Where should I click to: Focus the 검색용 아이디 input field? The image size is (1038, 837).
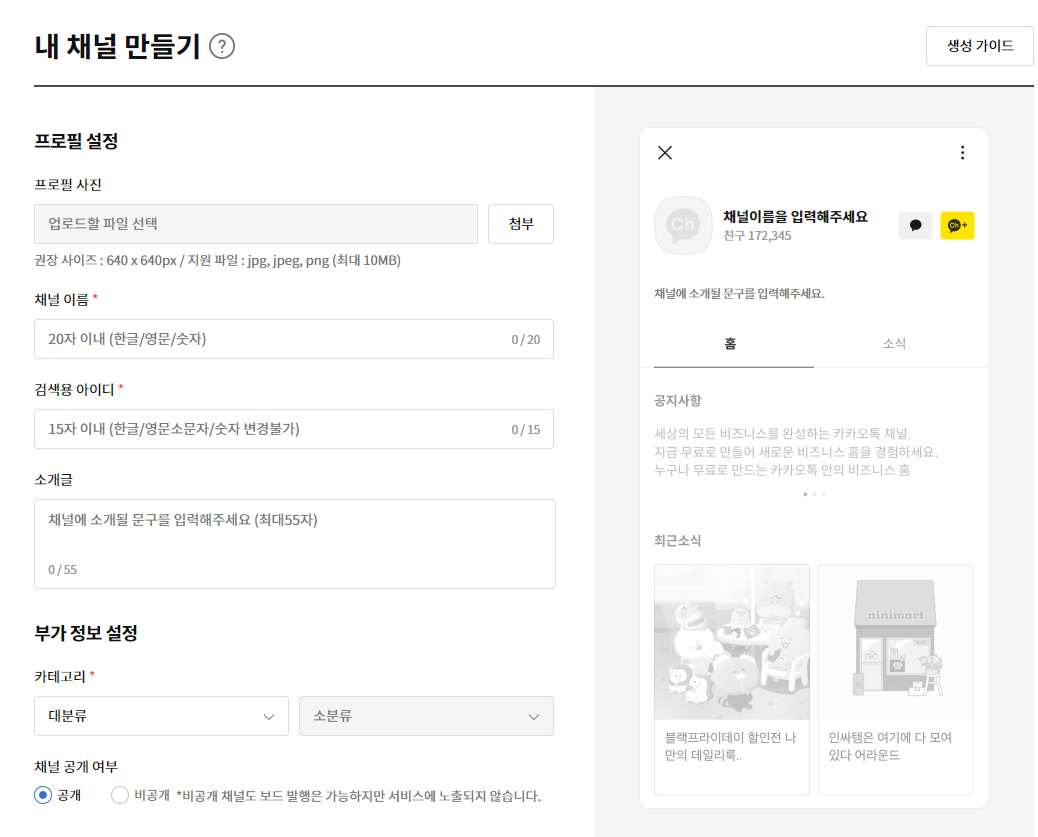[x=294, y=429]
